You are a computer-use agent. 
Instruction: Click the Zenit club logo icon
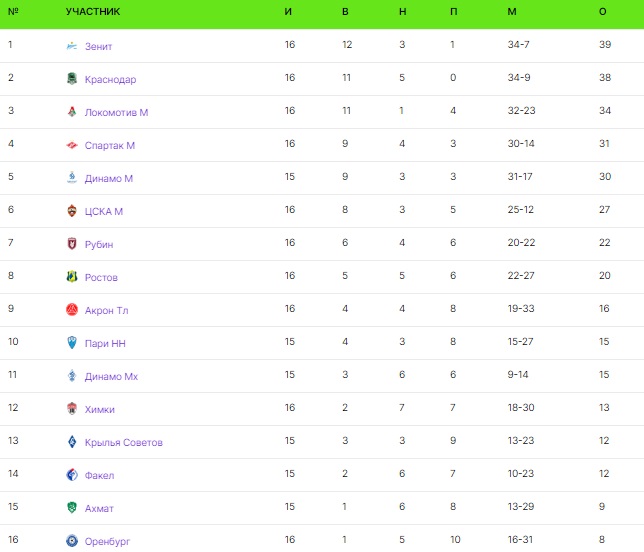pyautogui.click(x=71, y=46)
